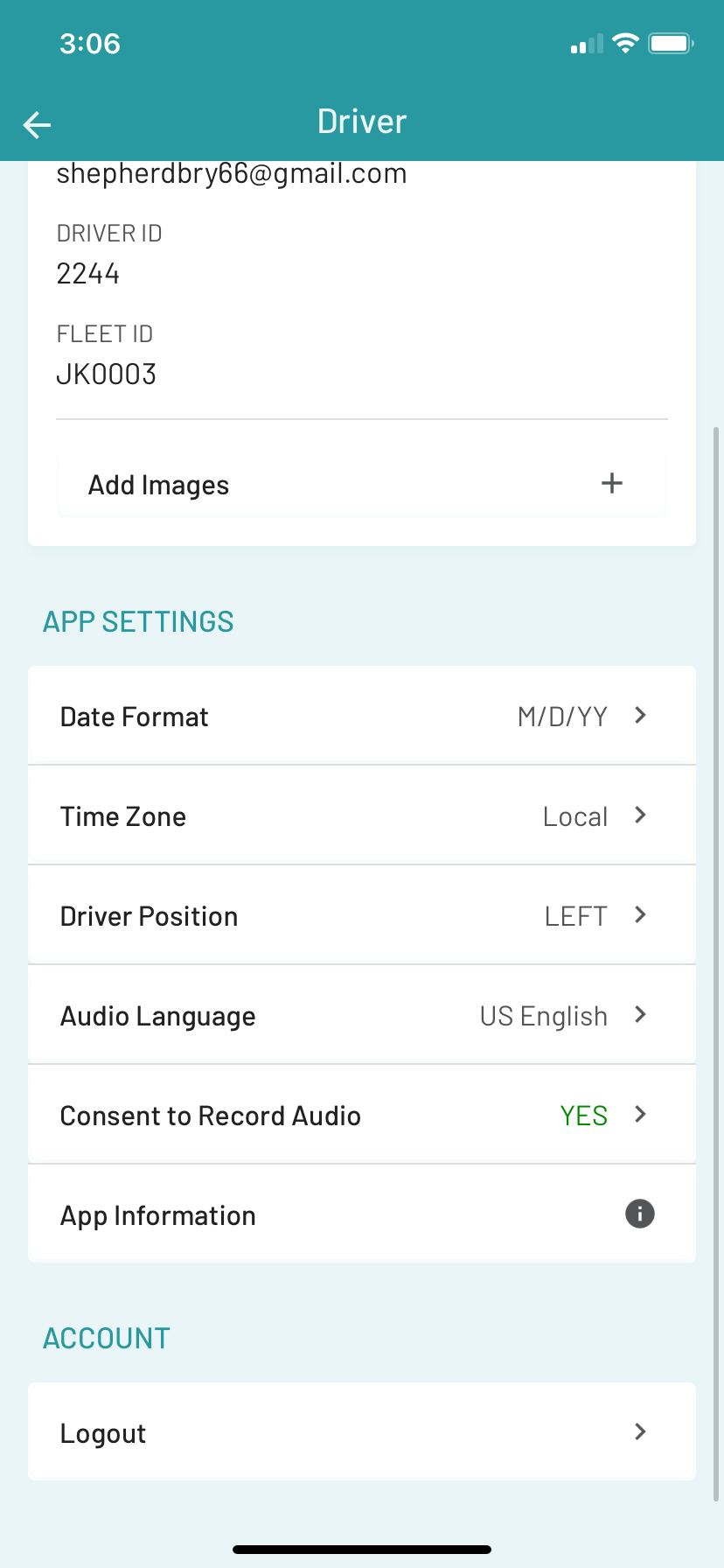This screenshot has height=1568, width=724.
Task: Open the Consent to Record Audio row
Action: click(362, 1115)
